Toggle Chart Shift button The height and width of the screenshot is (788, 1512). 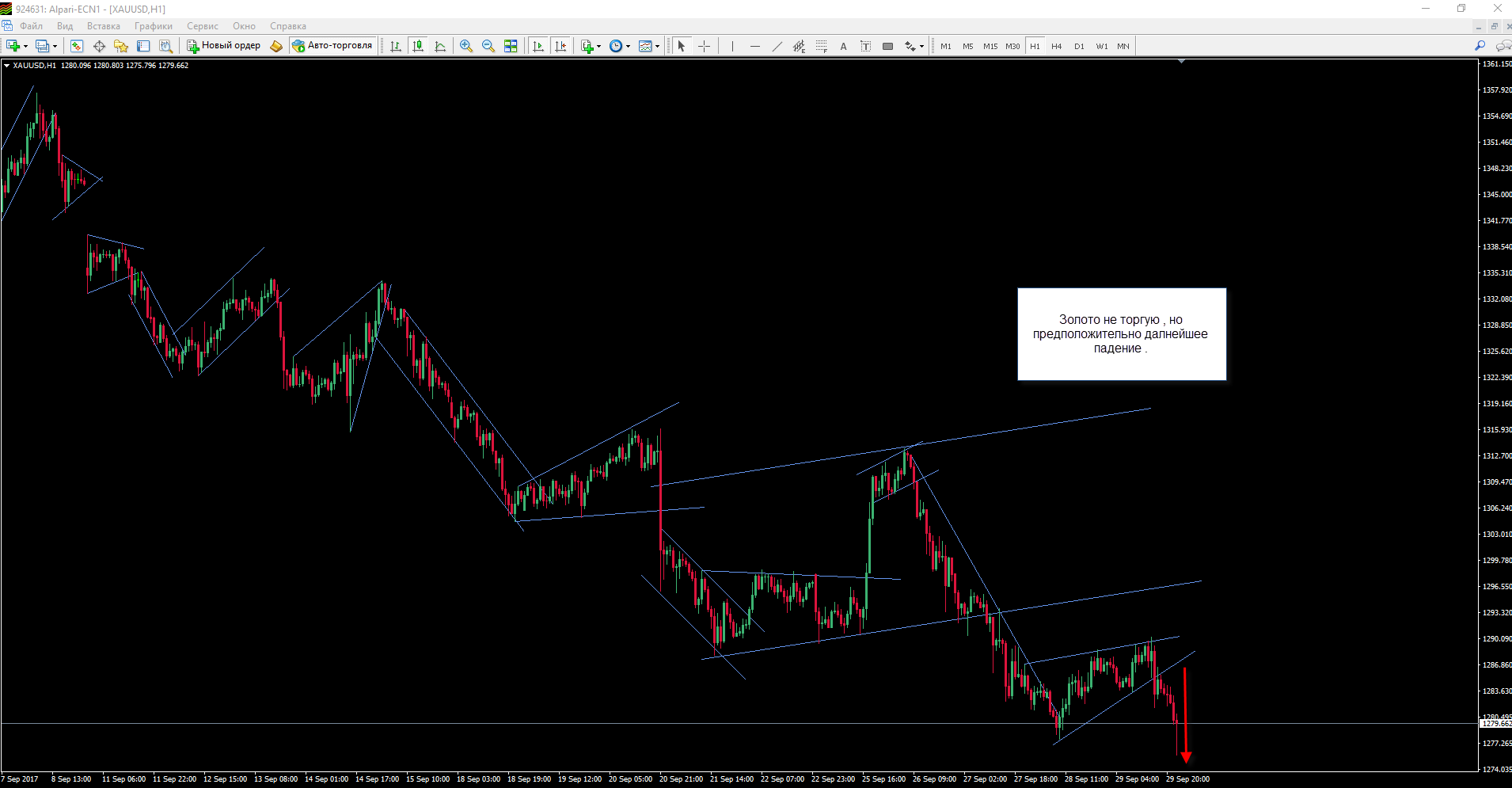[560, 46]
